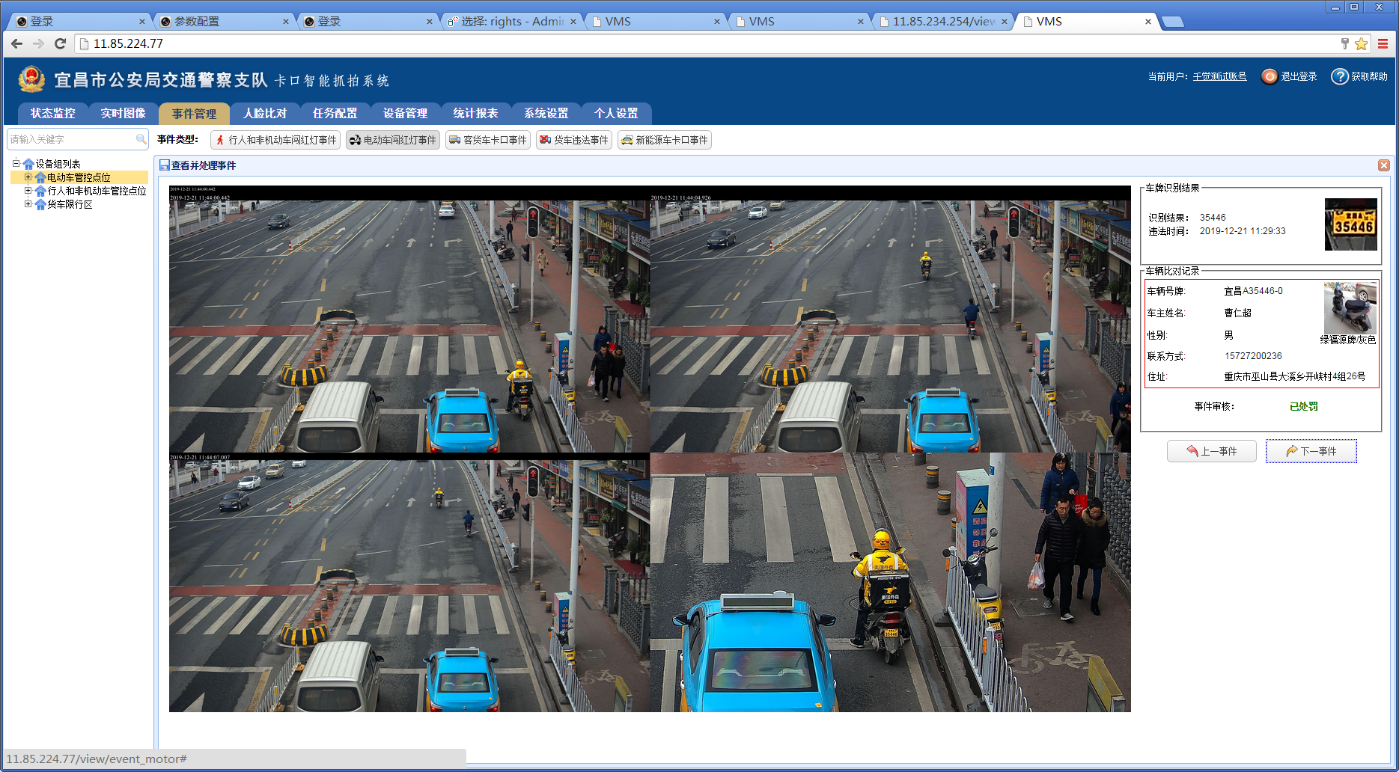
Task: Click the police badge logo
Action: [x=31, y=79]
